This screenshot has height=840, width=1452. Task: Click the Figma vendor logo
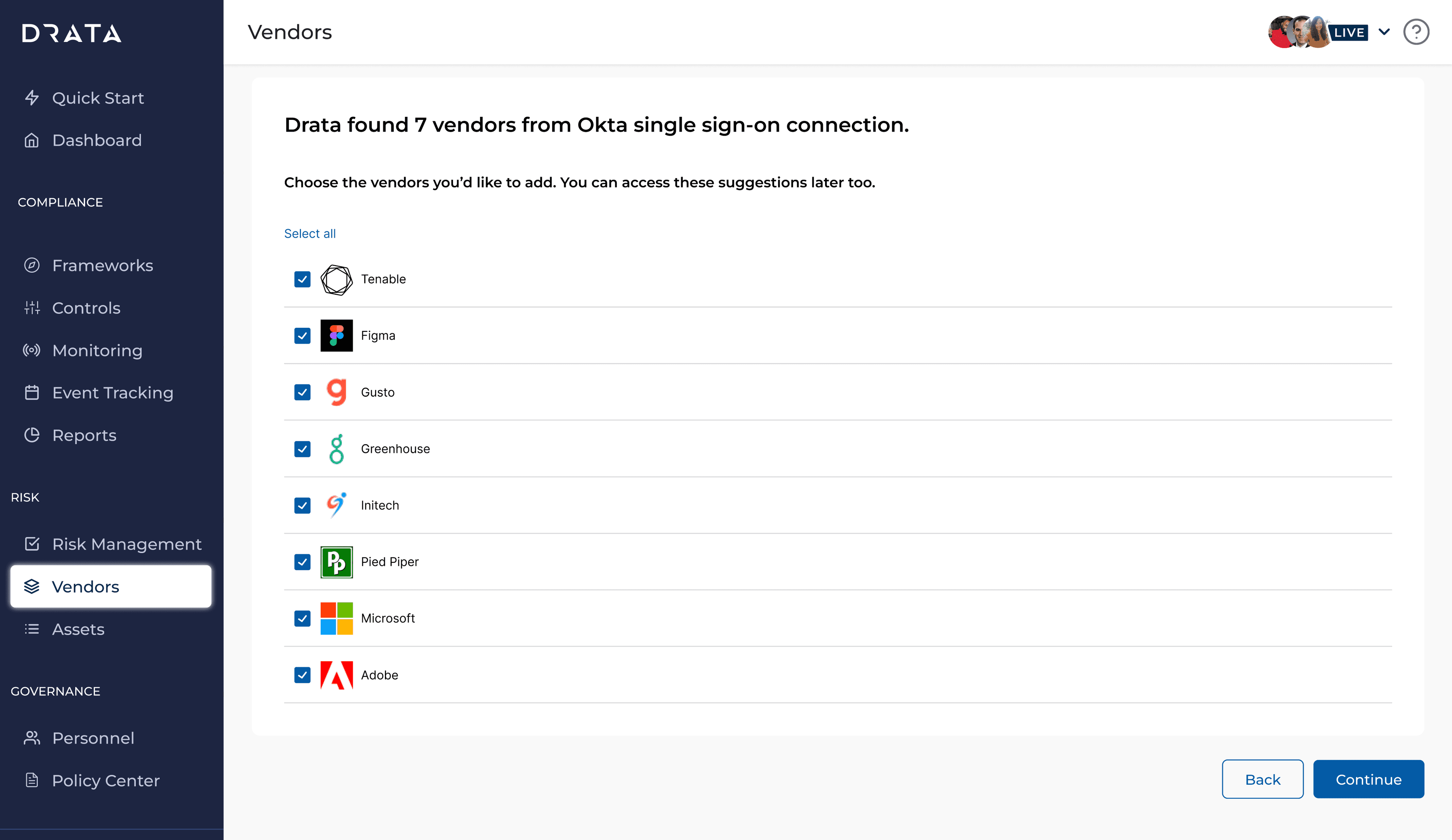pyautogui.click(x=337, y=335)
